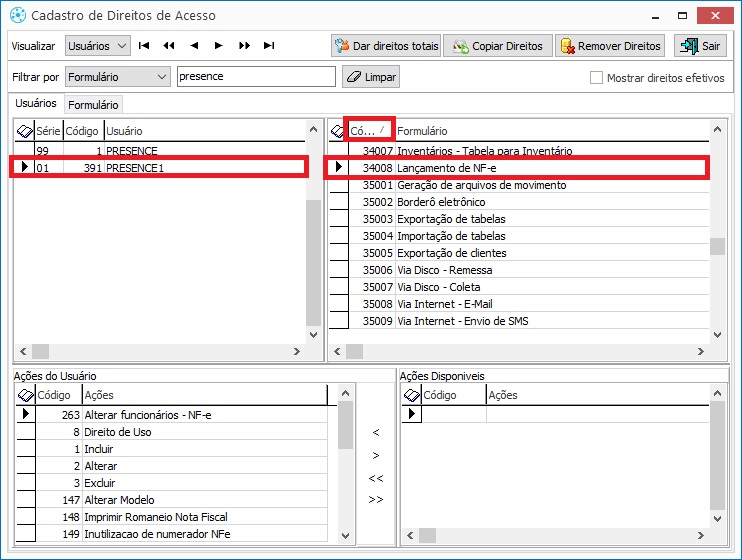Viewport: 742px width, 560px height.
Task: Click Sair to exit the window
Action: (x=700, y=46)
